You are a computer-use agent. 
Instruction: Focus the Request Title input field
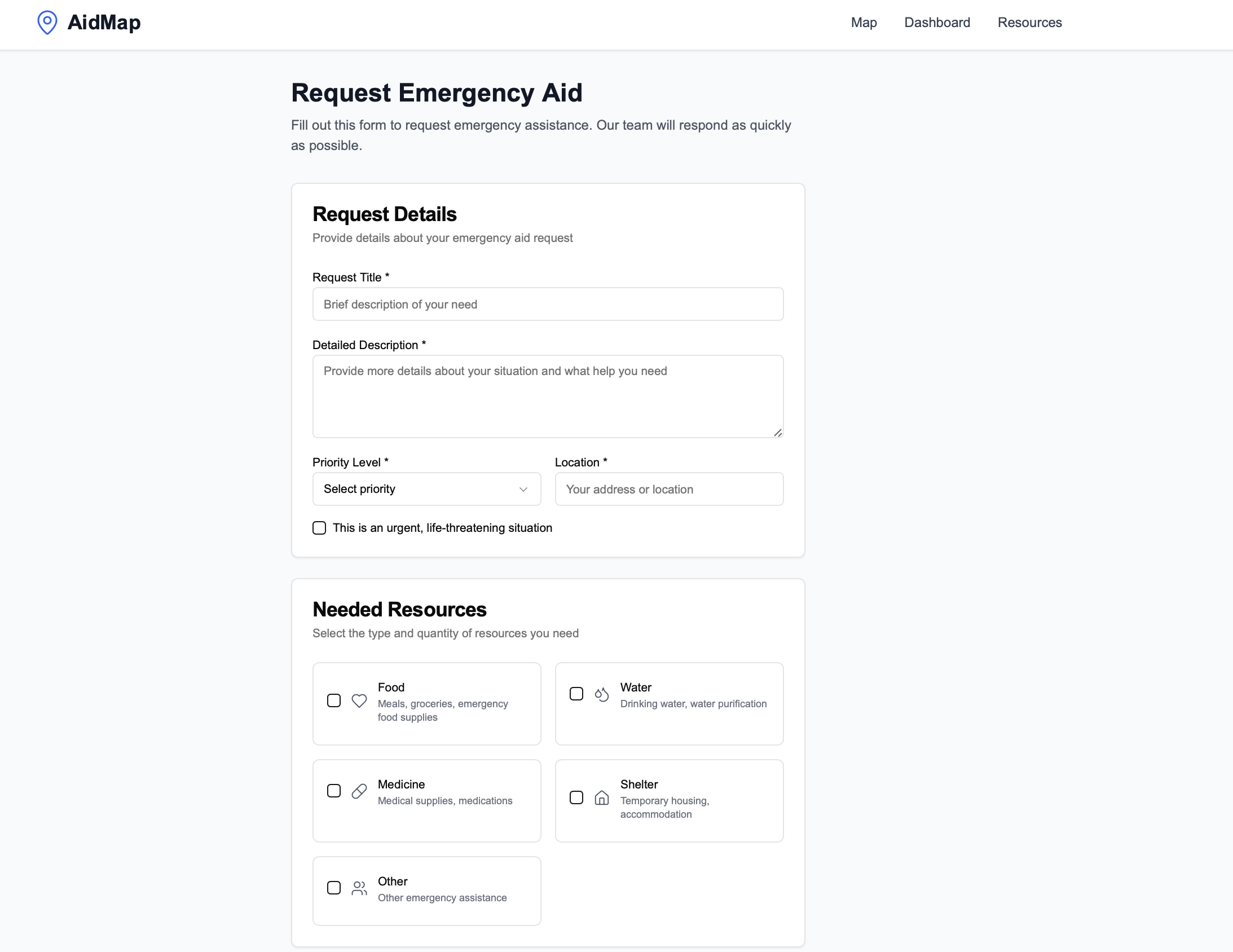pos(548,305)
